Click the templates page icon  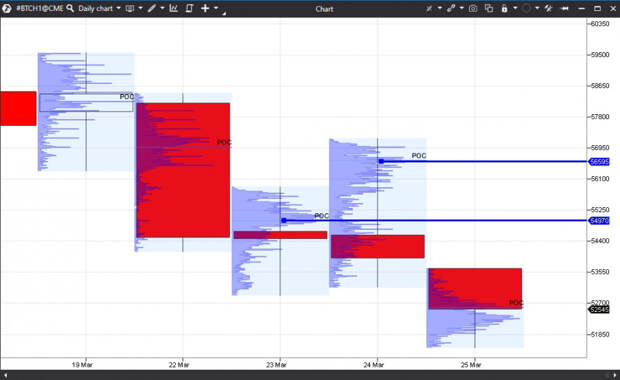[x=189, y=8]
